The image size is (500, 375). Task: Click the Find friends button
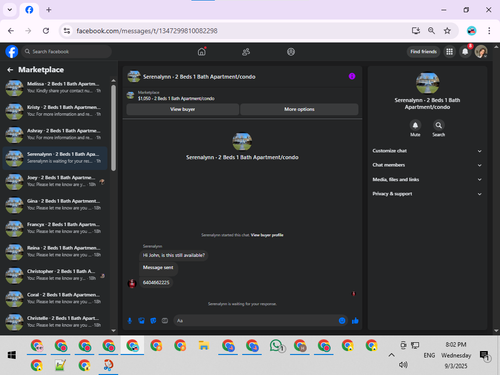(423, 52)
